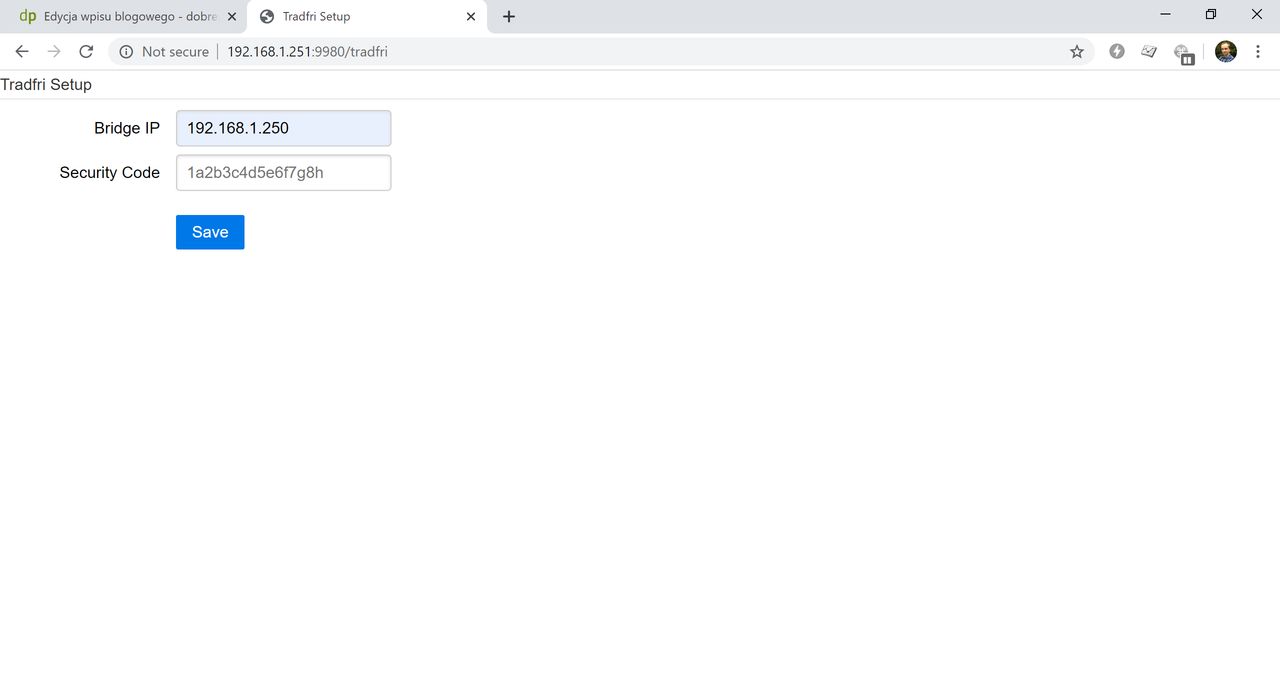Click the extension icon with the badge
The image size is (1280, 680).
1184,53
